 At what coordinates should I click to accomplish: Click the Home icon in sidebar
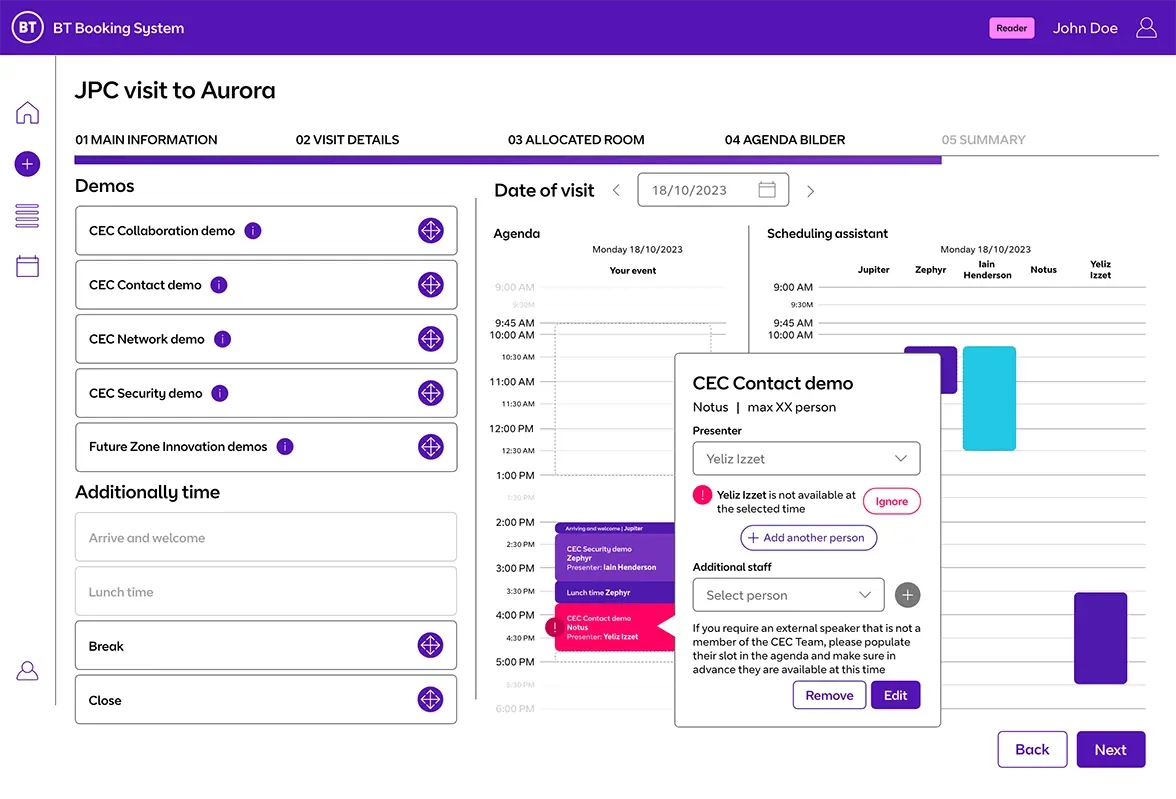(27, 113)
